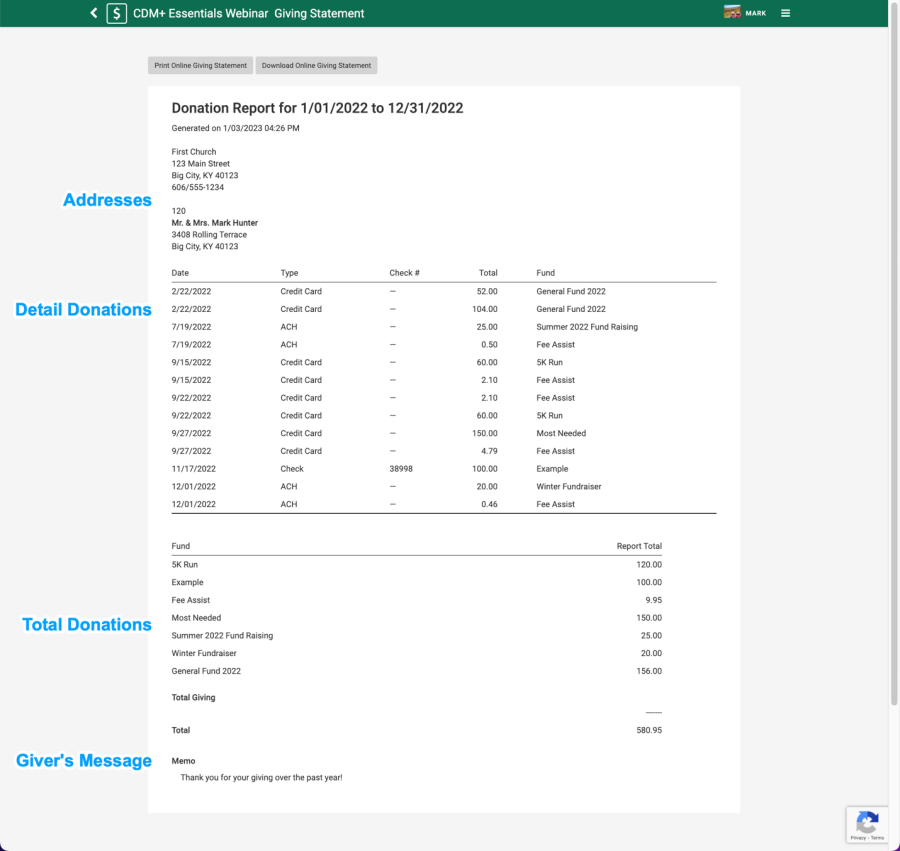Open the hamburger menu in the header
Viewport: 900px width, 851px height.
coord(785,13)
